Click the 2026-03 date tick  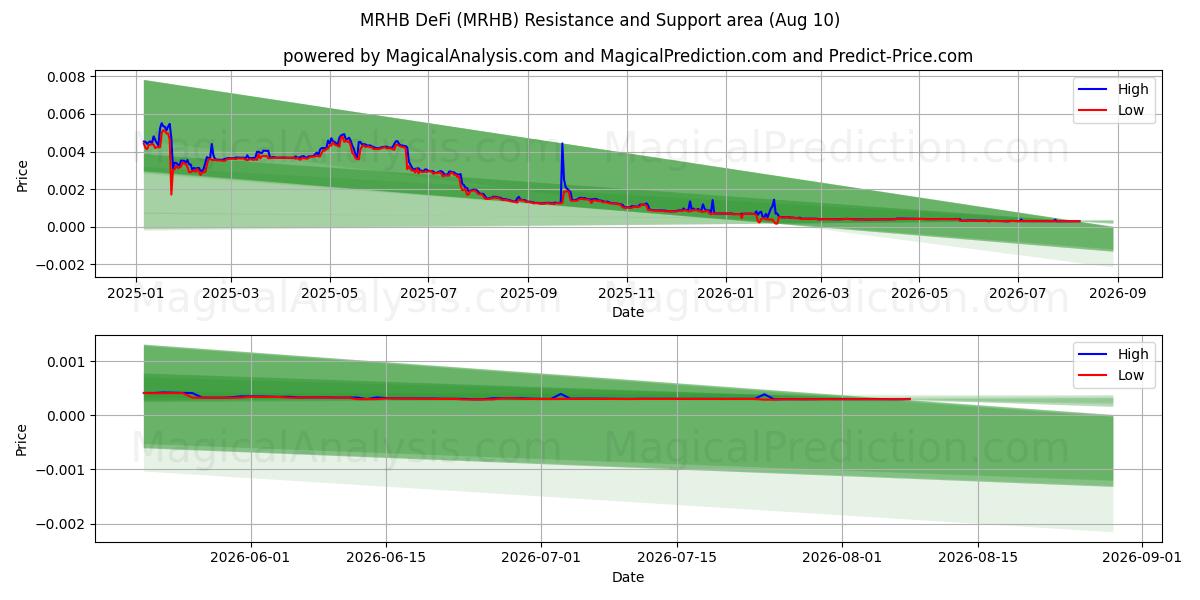coord(820,294)
